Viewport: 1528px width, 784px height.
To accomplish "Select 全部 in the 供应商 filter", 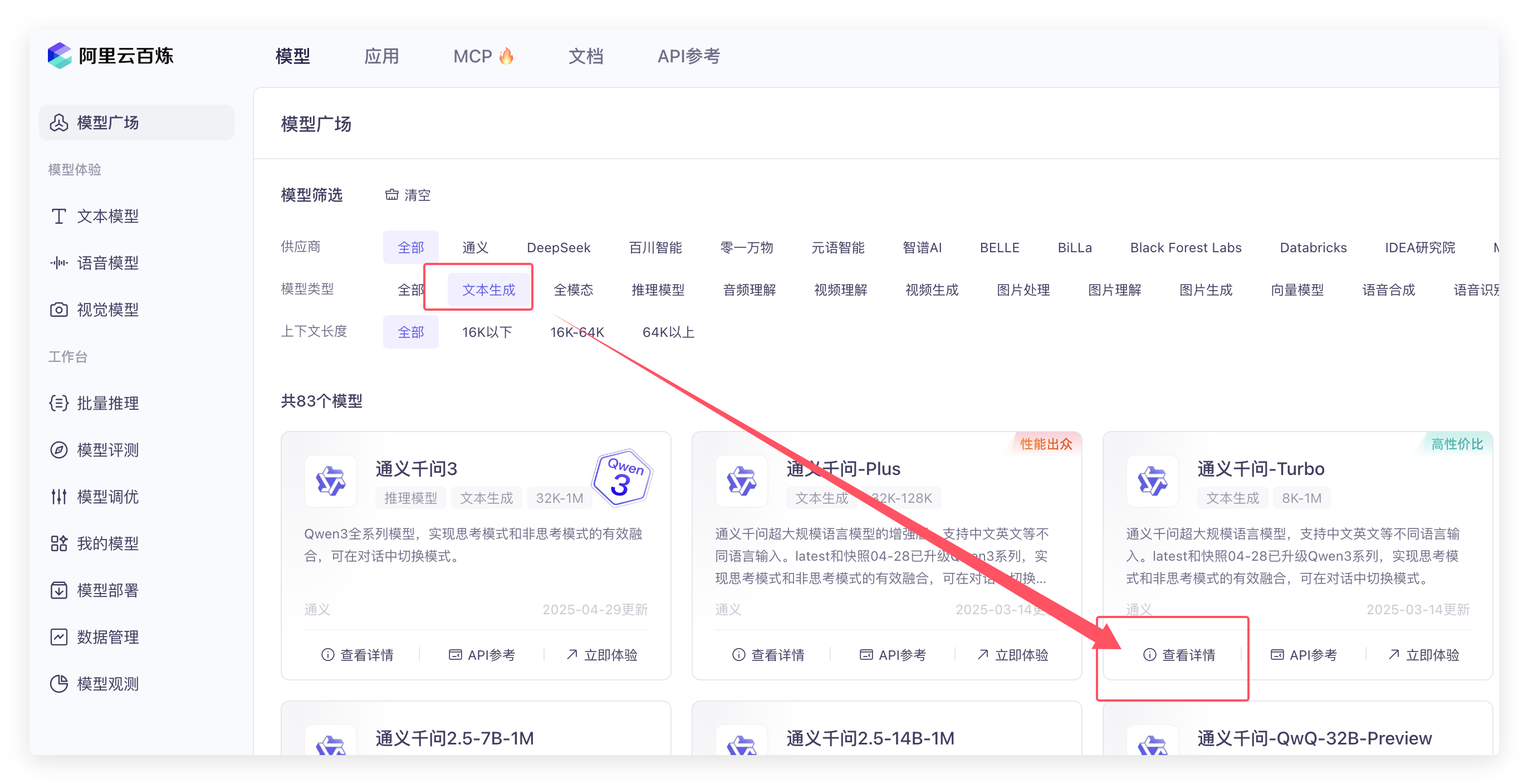I will coord(410,247).
